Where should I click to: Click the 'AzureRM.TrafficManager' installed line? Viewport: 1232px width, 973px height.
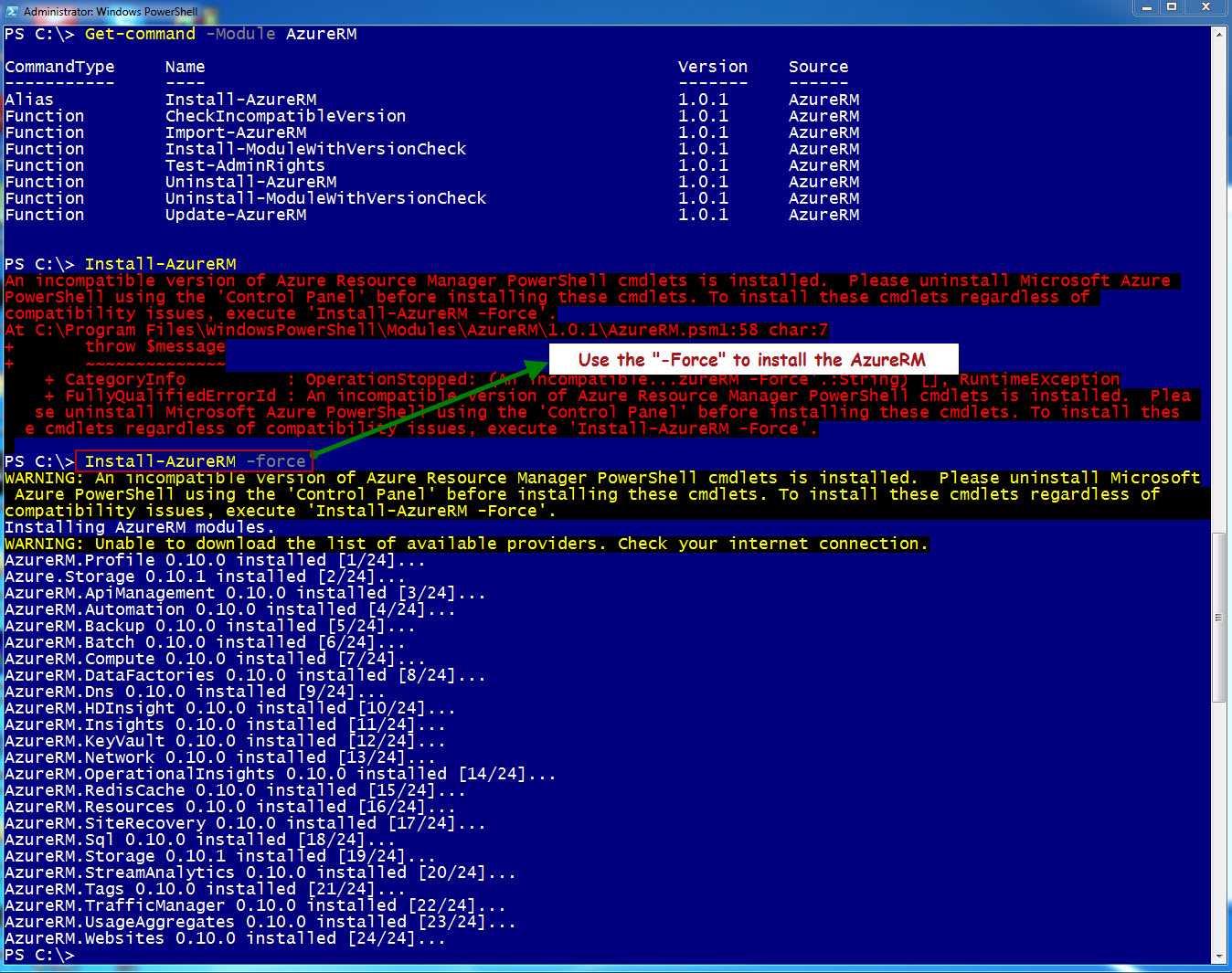pyautogui.click(x=255, y=905)
